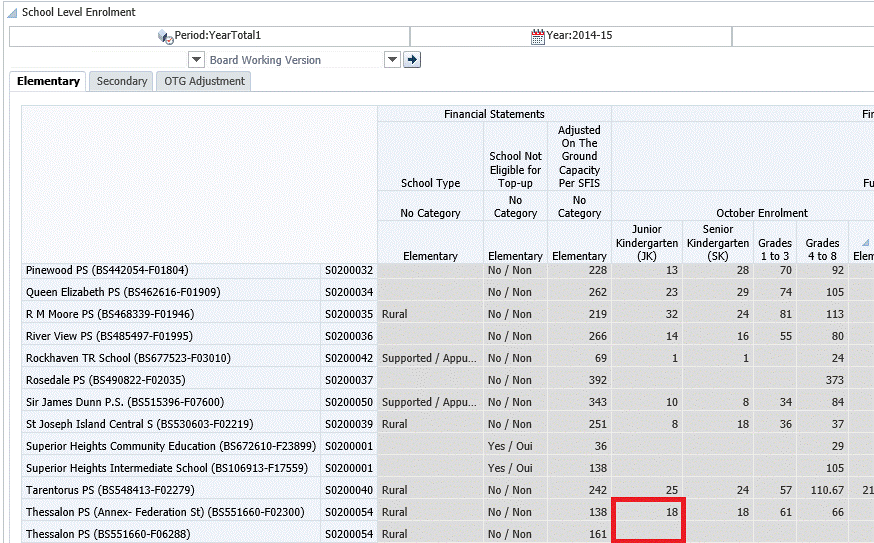Image resolution: width=874 pixels, height=543 pixels.
Task: Select the Rosedale PS row header
Action: (x=107, y=380)
